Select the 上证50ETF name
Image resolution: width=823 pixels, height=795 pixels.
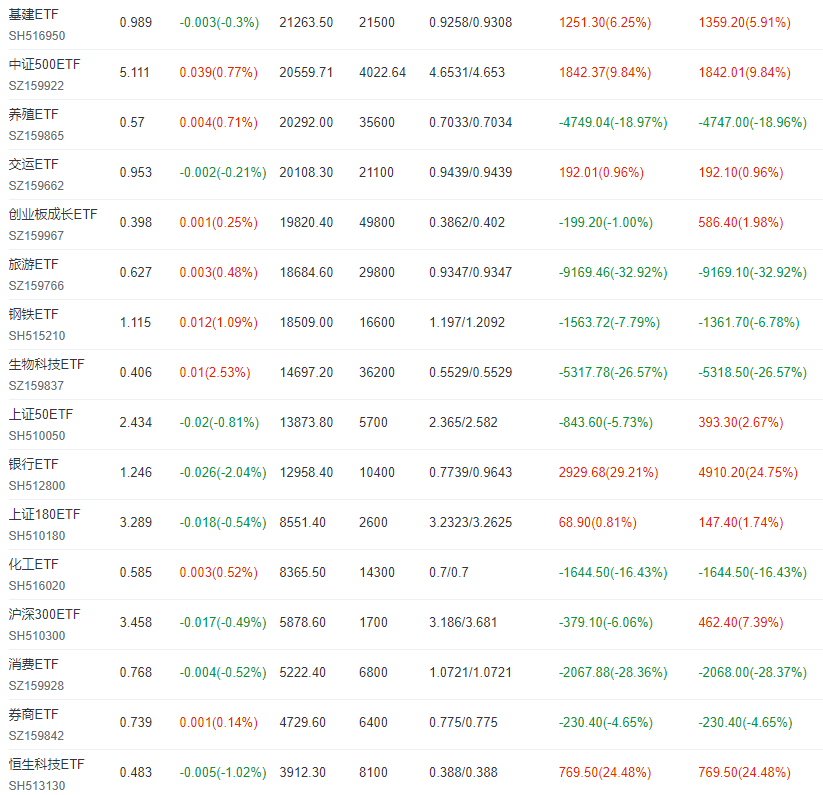pos(41,414)
